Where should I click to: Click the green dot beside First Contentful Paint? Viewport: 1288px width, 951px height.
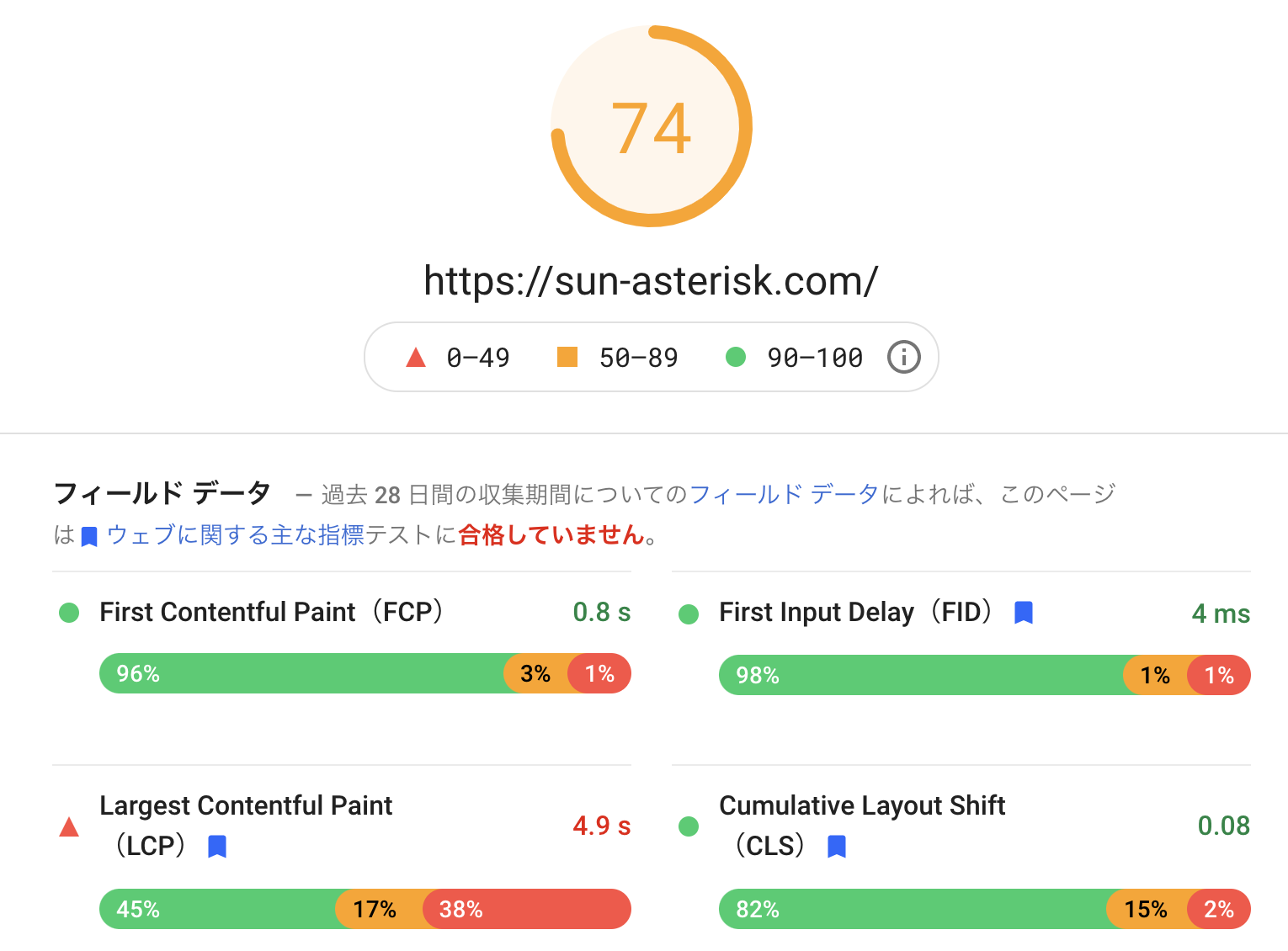point(69,613)
